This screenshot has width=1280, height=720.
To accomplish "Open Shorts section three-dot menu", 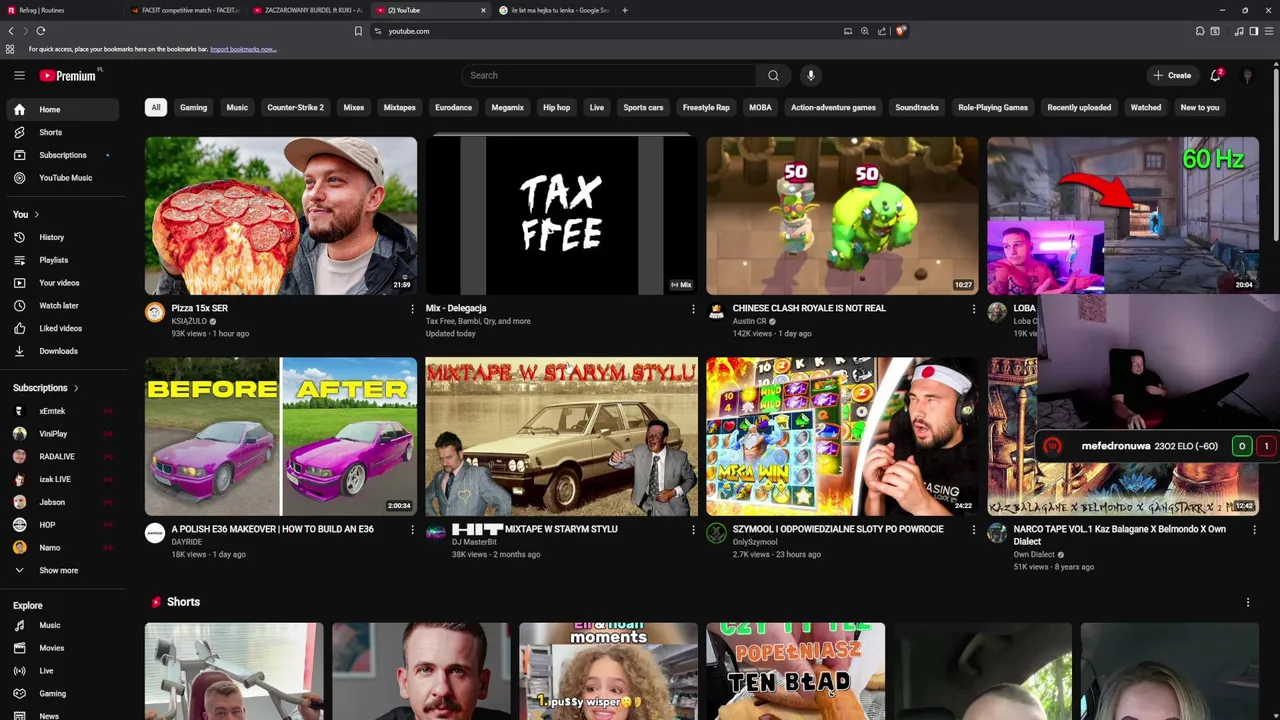I will tap(1248, 602).
